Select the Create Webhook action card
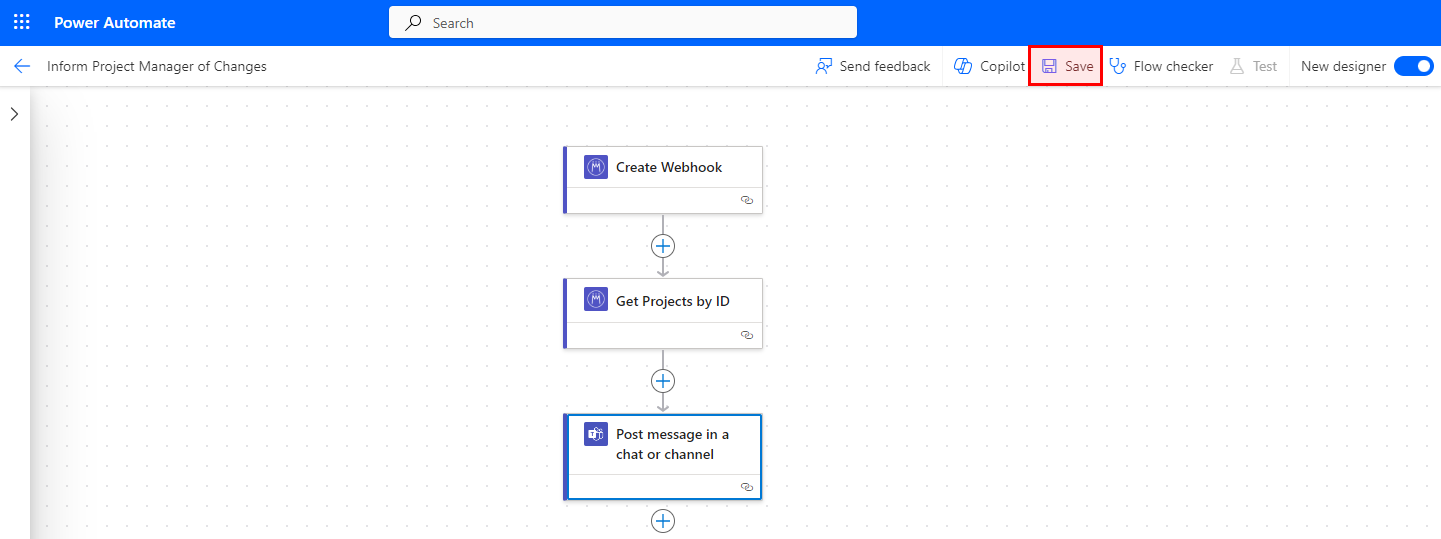Screen dimensions: 1441x539 coord(663,180)
